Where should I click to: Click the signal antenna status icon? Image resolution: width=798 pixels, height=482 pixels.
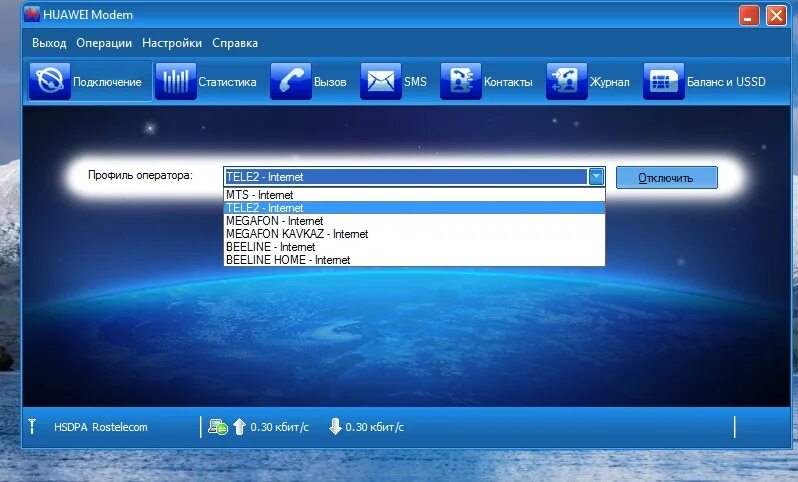click(32, 427)
